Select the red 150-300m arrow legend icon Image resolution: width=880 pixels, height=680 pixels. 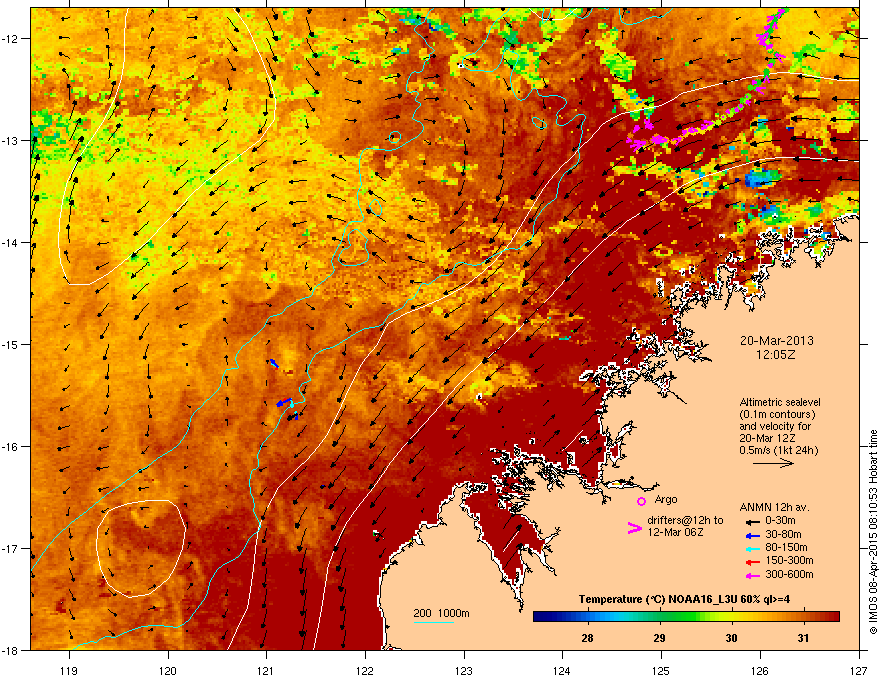pyautogui.click(x=752, y=562)
